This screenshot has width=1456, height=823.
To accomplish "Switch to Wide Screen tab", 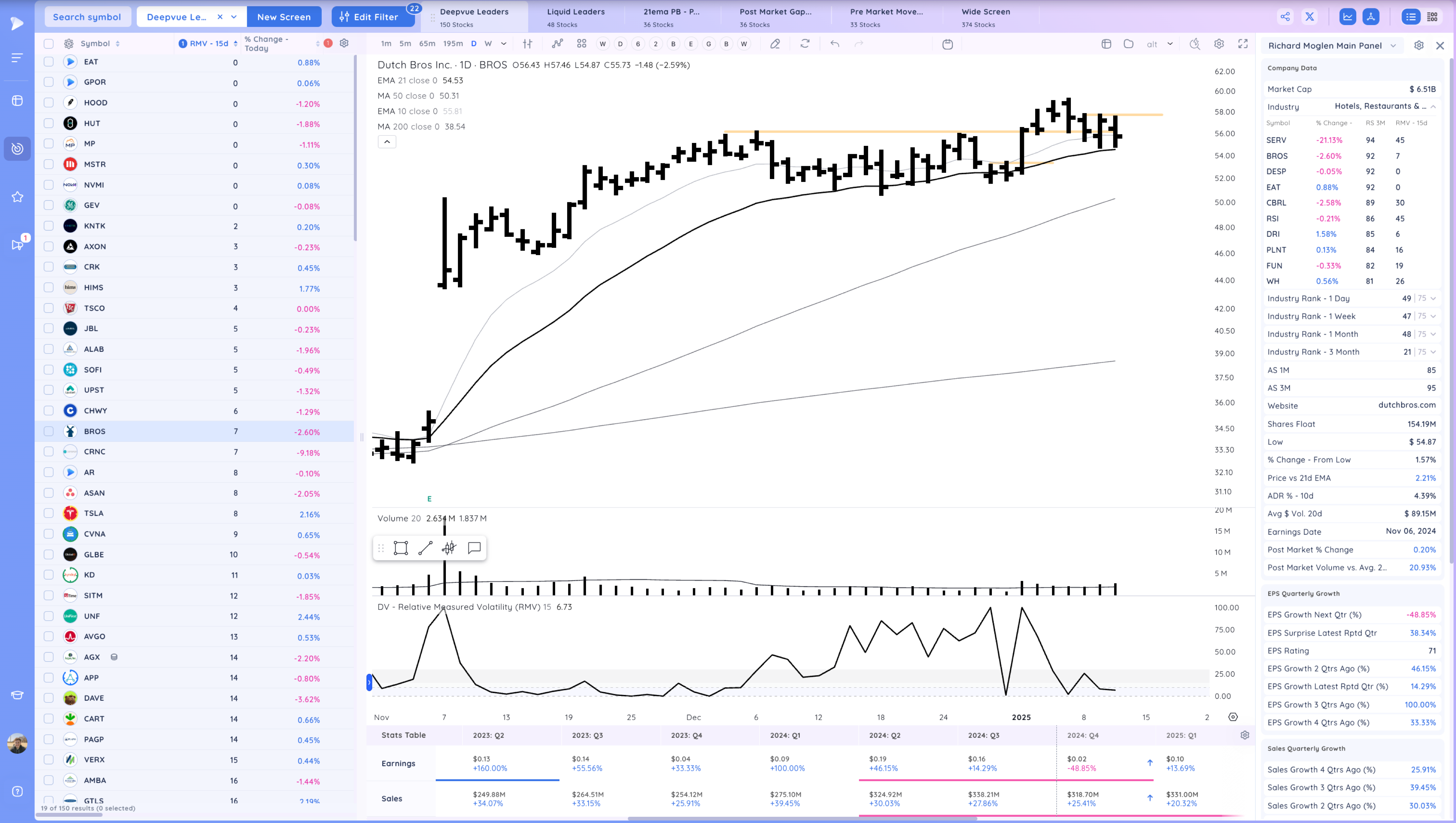I will (986, 17).
